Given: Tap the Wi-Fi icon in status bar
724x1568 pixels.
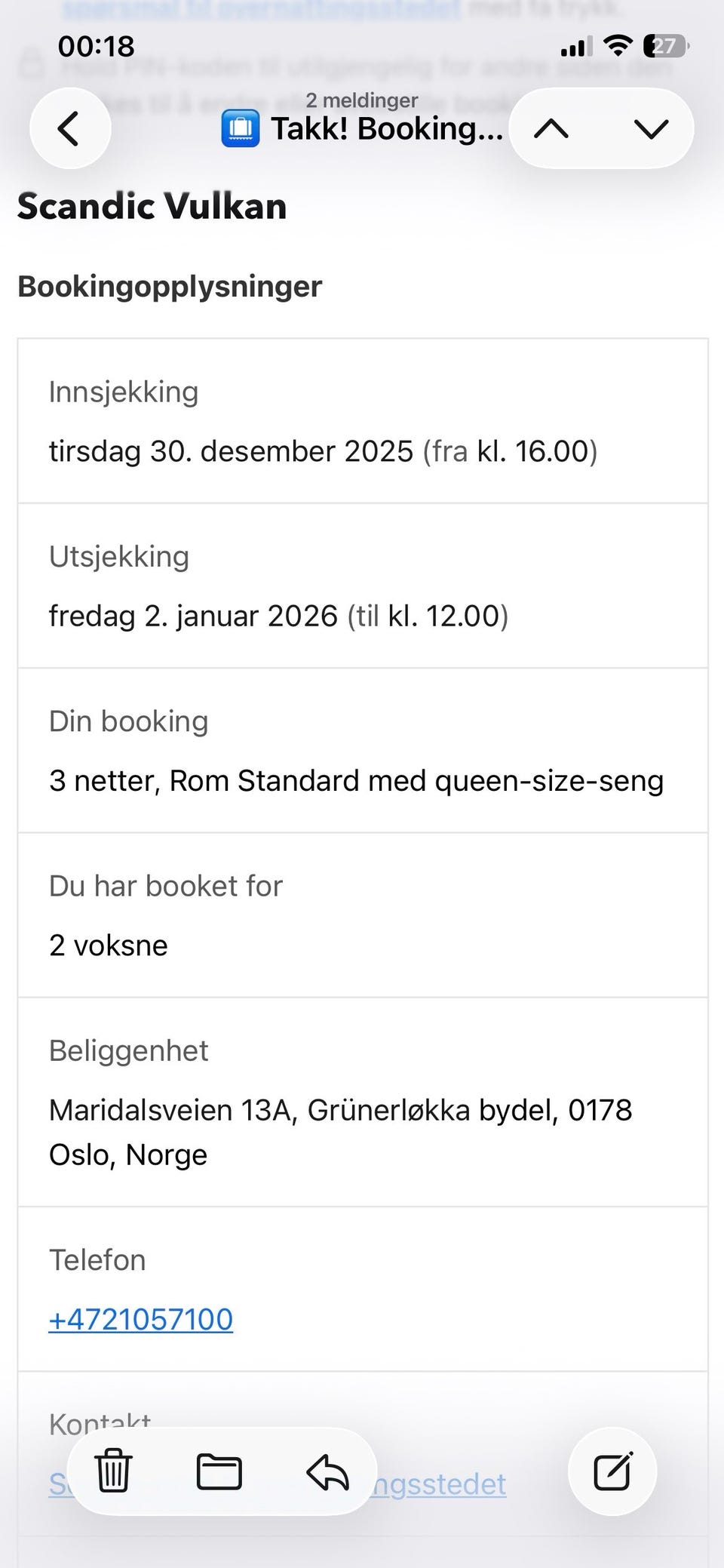Looking at the screenshot, I should click(x=619, y=46).
